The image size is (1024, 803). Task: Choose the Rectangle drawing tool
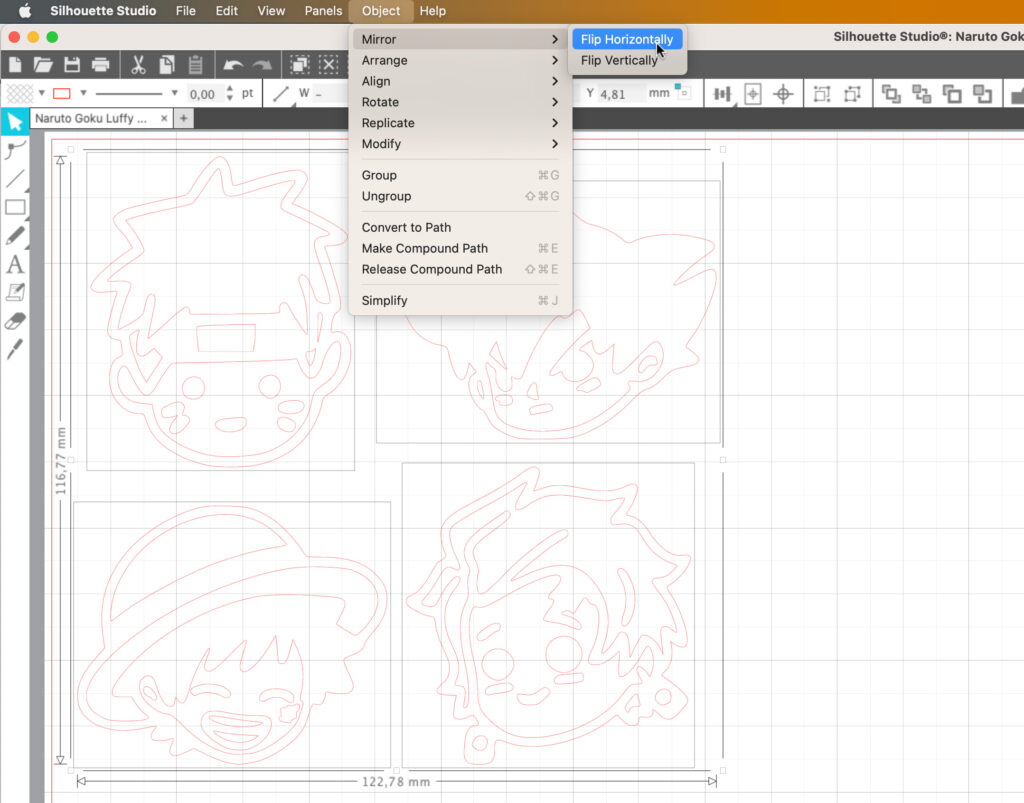(15, 208)
